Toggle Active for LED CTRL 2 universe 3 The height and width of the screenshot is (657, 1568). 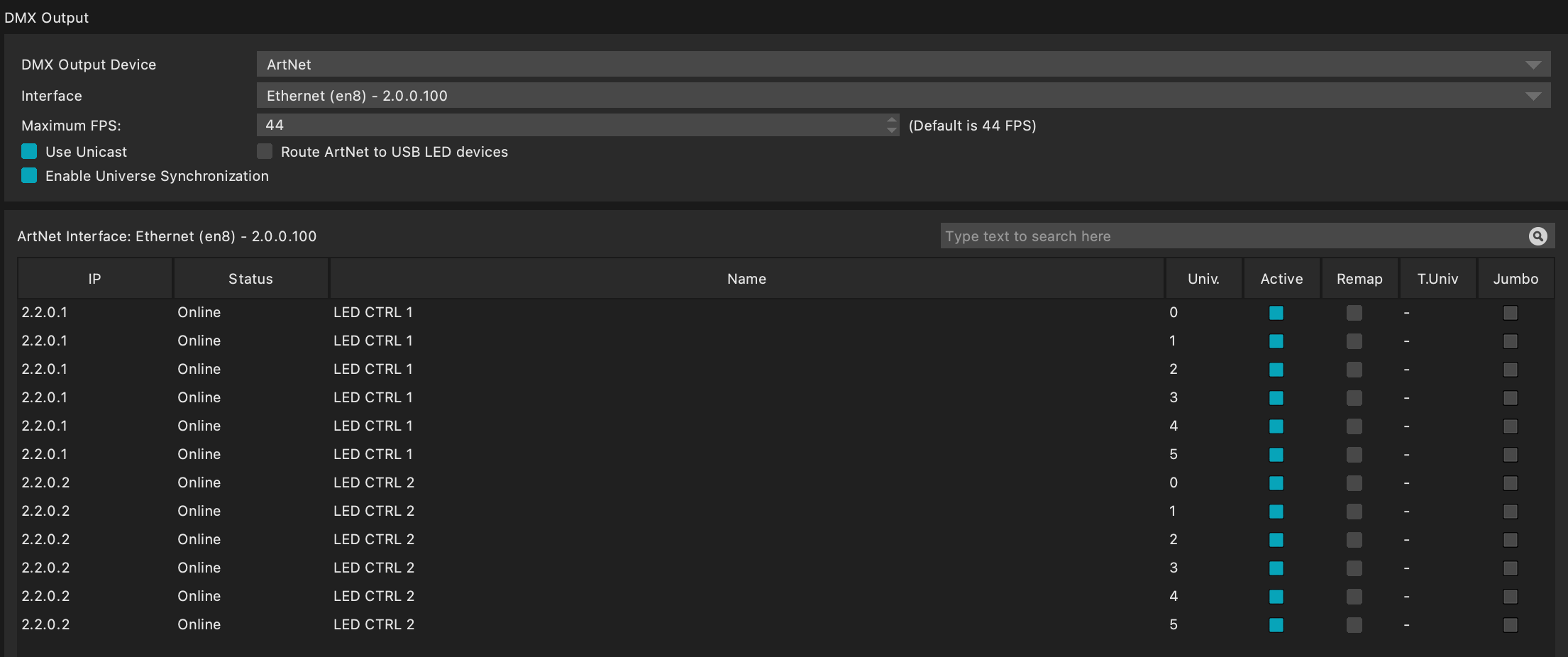pyautogui.click(x=1276, y=568)
